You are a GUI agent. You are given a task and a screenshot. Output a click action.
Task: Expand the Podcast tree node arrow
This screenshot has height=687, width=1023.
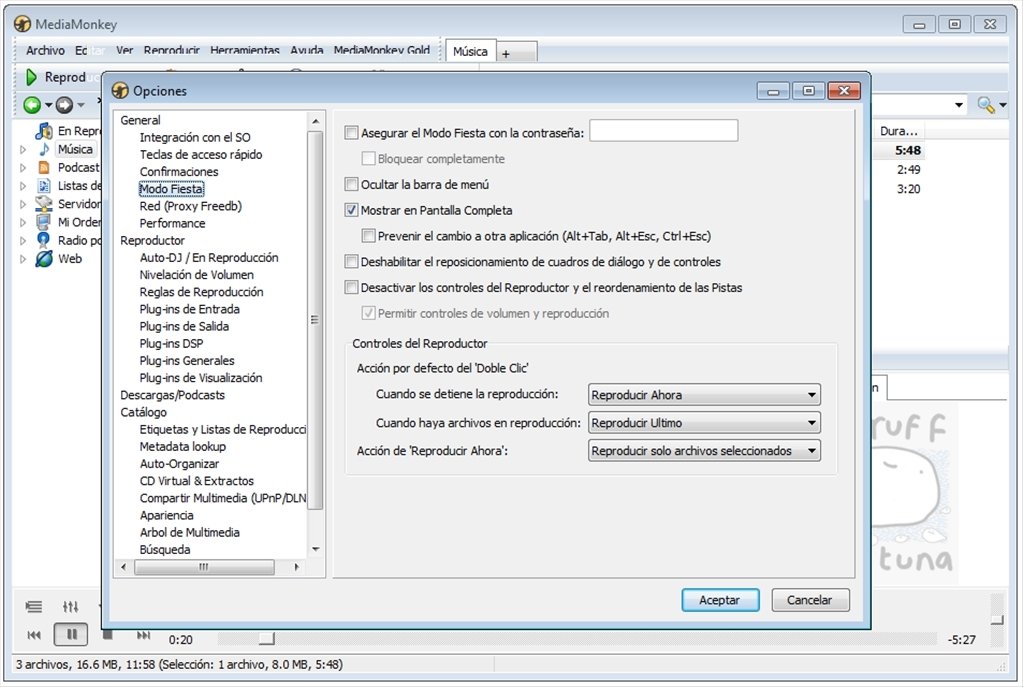click(x=23, y=168)
